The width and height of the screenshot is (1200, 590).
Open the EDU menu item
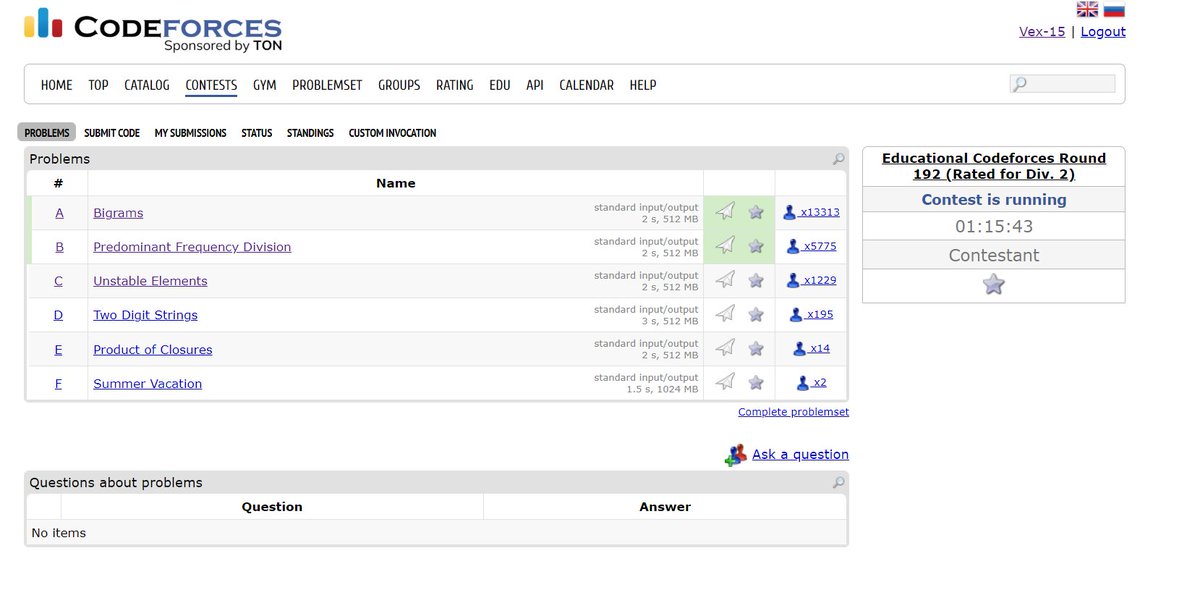(500, 85)
